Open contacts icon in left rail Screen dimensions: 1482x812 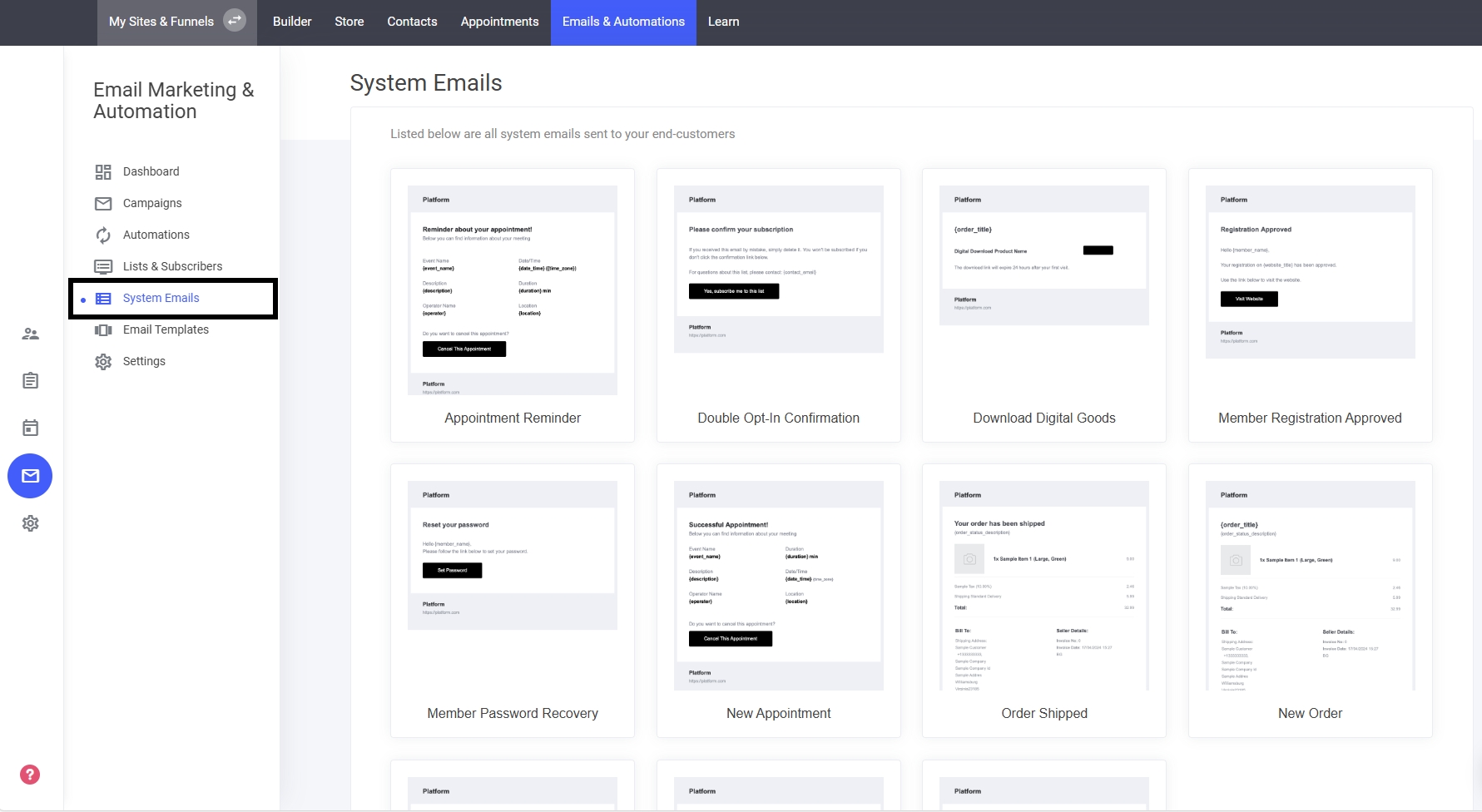coord(31,334)
